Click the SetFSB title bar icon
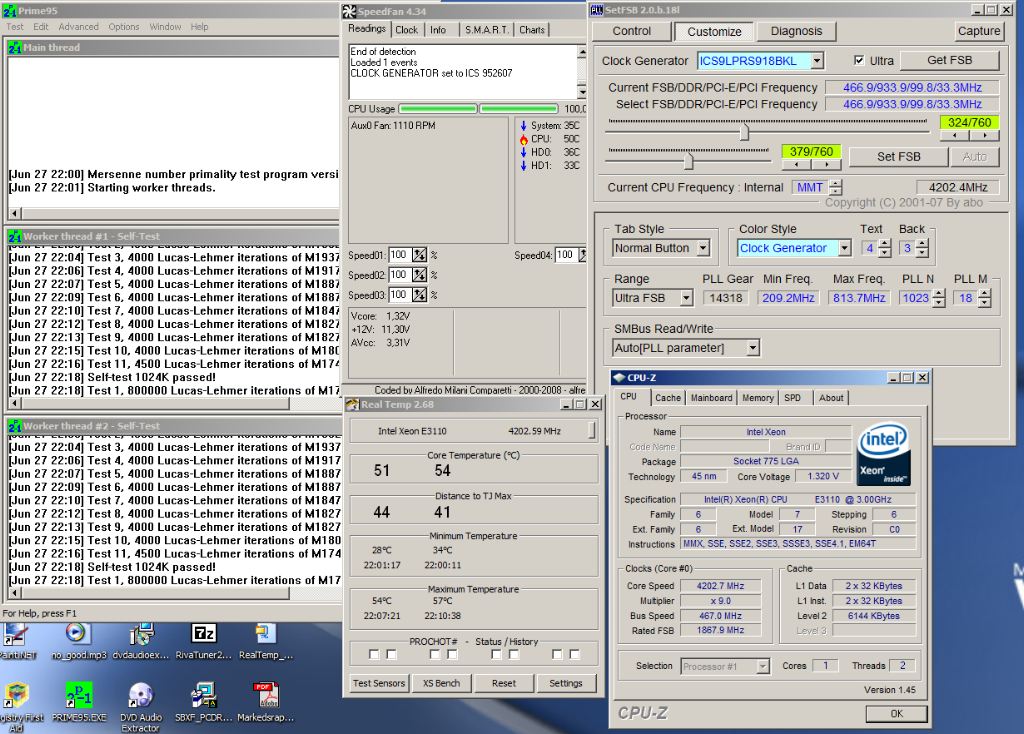 (596, 10)
